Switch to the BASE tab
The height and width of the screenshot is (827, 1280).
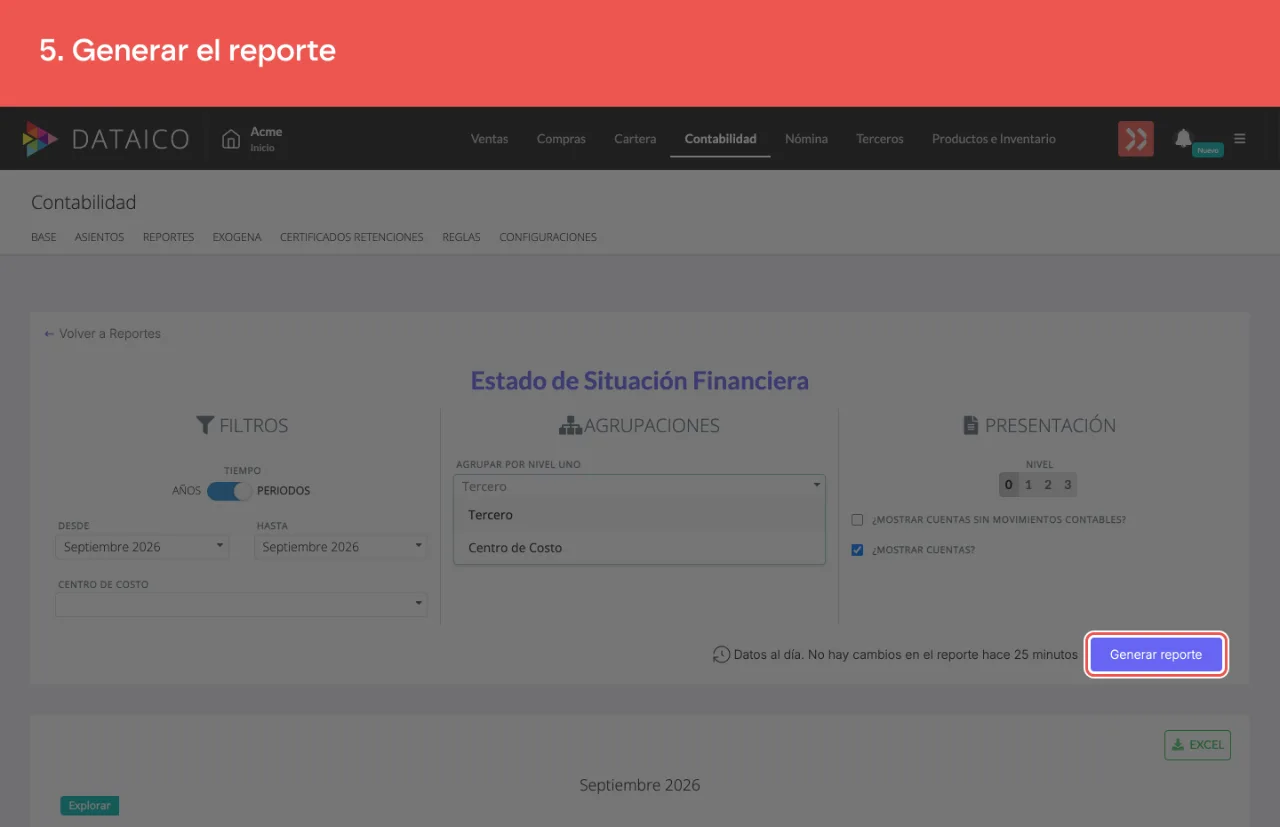[44, 238]
